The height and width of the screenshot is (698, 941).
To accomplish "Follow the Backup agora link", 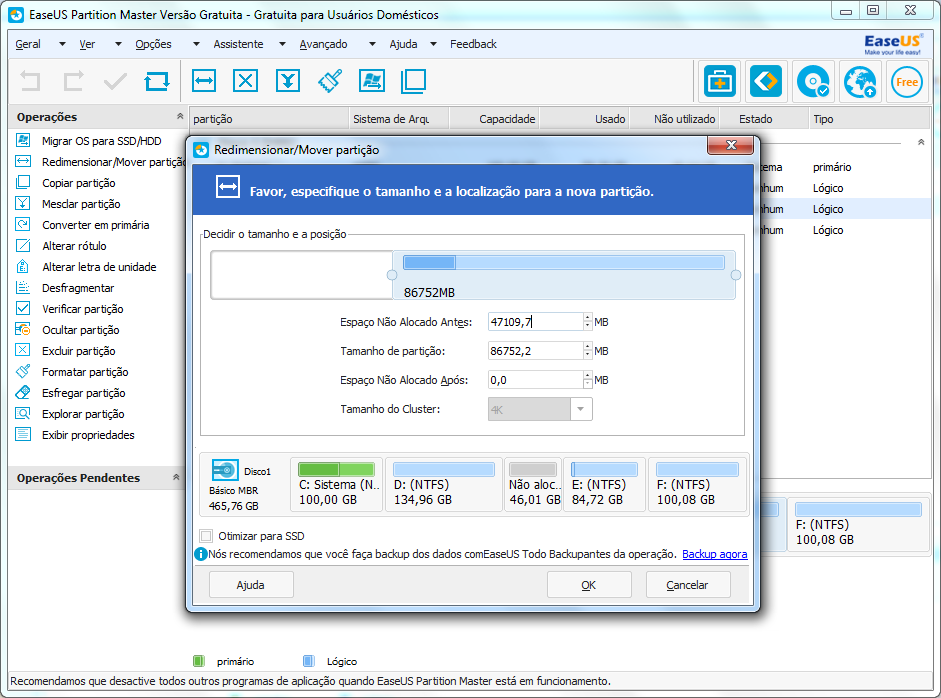I will pos(715,554).
